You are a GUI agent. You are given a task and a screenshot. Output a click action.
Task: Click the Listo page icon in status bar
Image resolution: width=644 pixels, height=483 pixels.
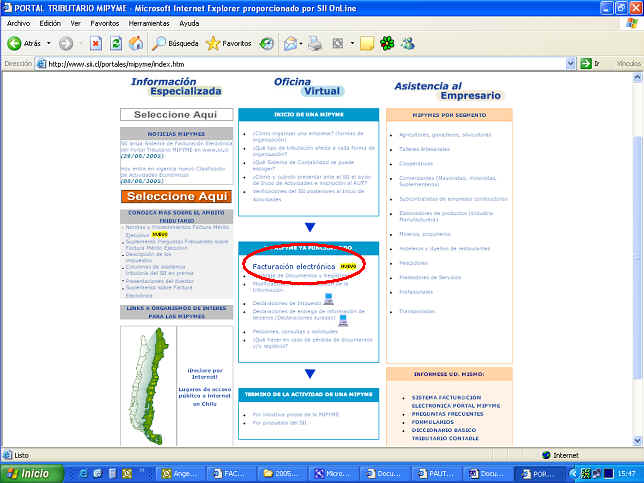[7, 455]
